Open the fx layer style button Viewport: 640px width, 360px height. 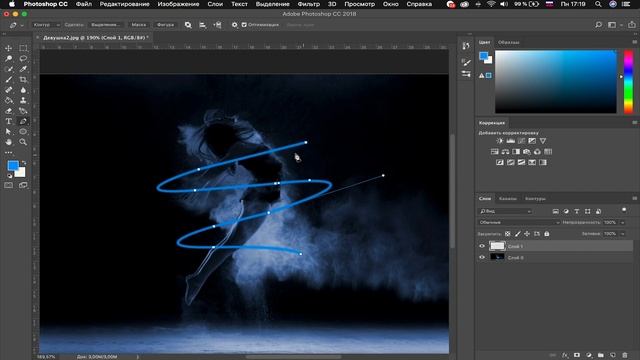pos(565,356)
